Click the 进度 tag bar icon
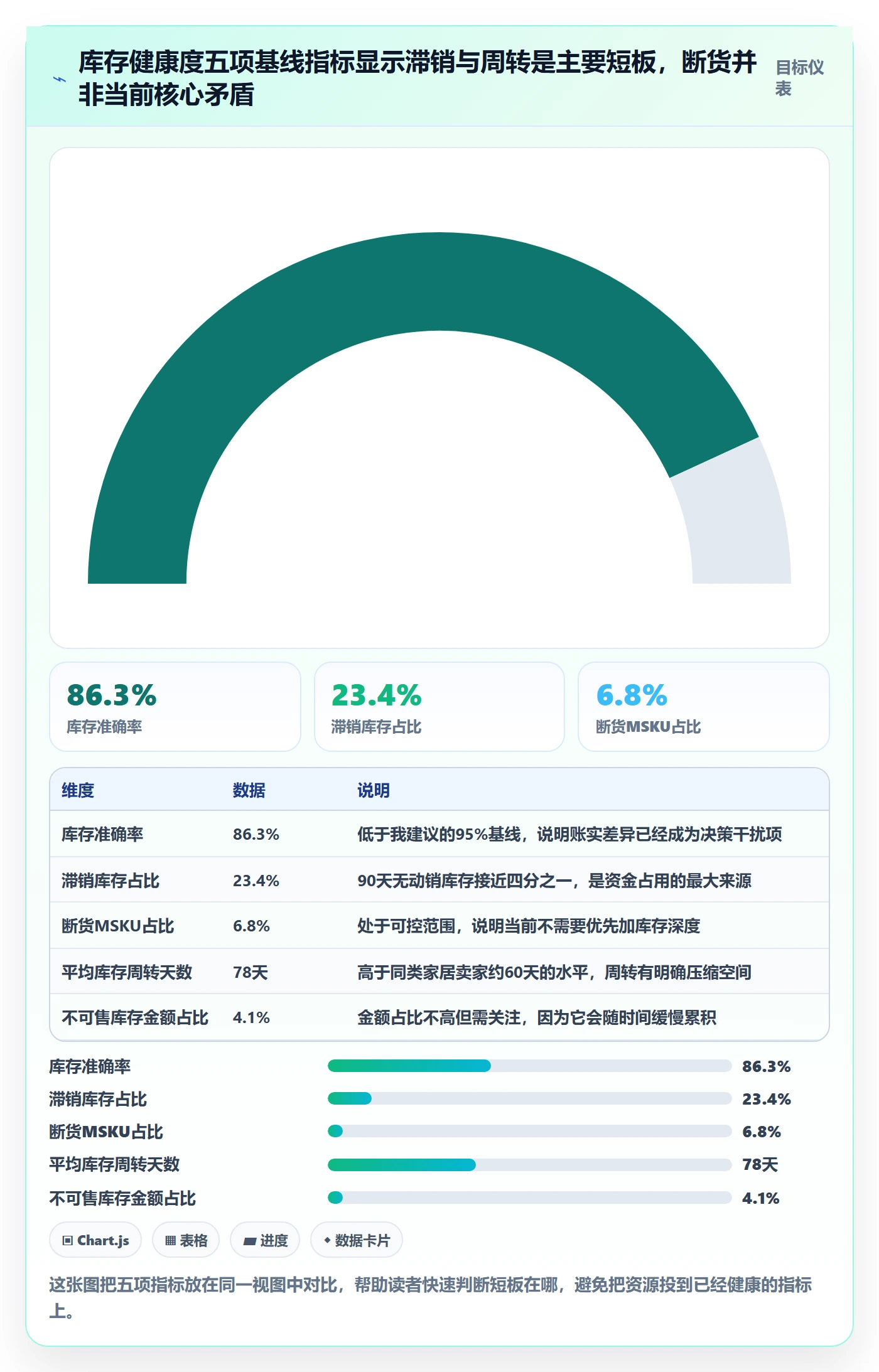This screenshot has height=1372, width=879. (249, 1241)
